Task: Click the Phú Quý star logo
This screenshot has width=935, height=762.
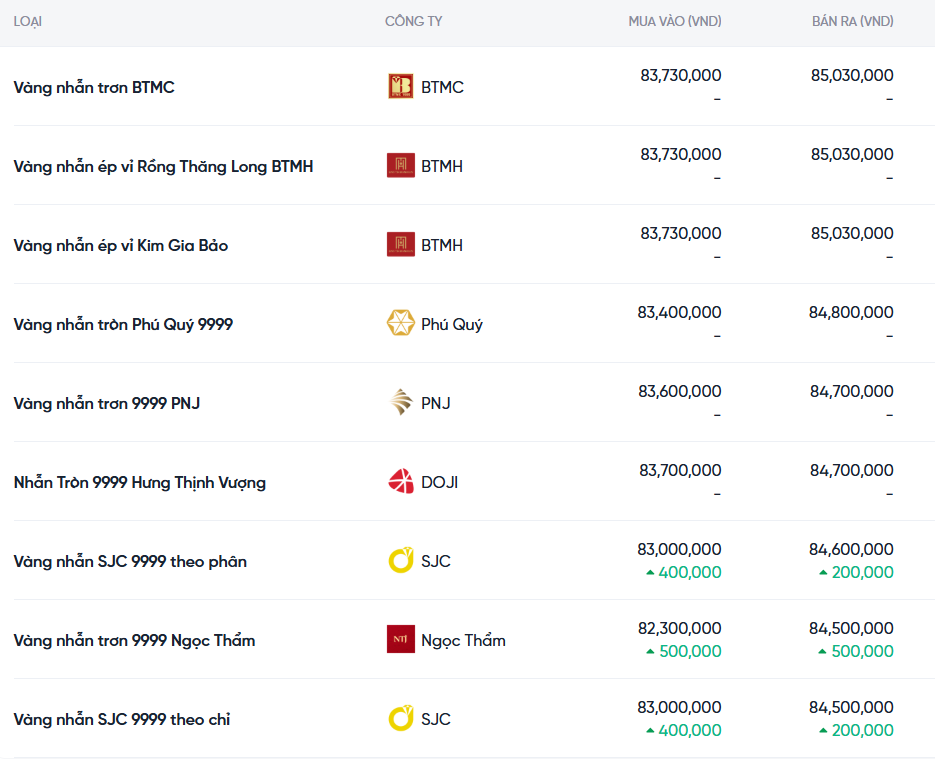Action: coord(401,324)
